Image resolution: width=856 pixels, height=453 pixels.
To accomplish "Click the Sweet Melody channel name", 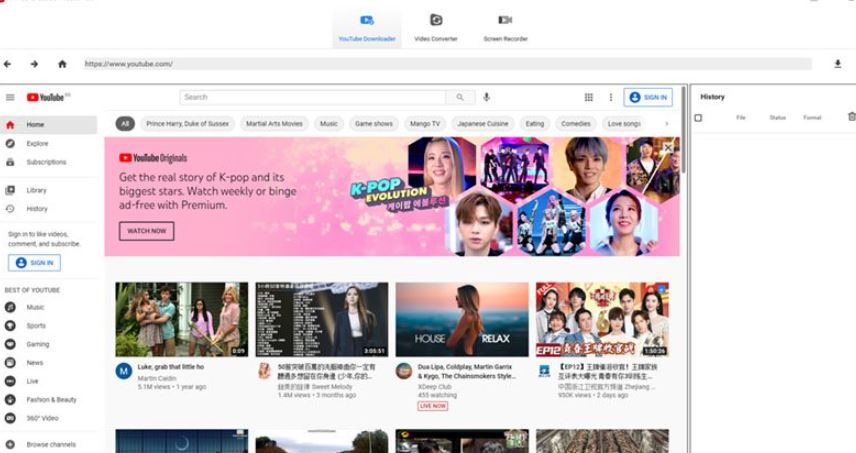I will [315, 386].
